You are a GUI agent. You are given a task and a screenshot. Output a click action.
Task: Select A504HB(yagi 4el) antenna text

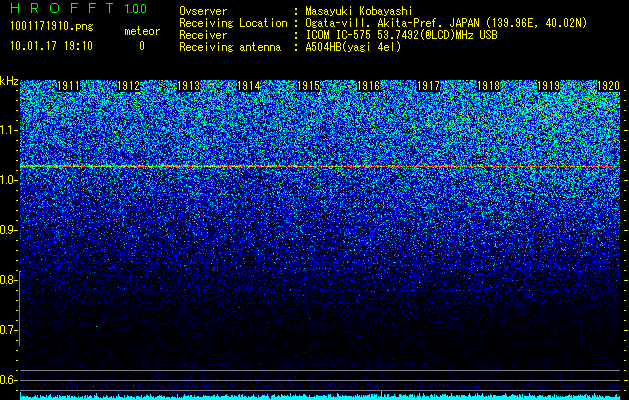point(353,47)
